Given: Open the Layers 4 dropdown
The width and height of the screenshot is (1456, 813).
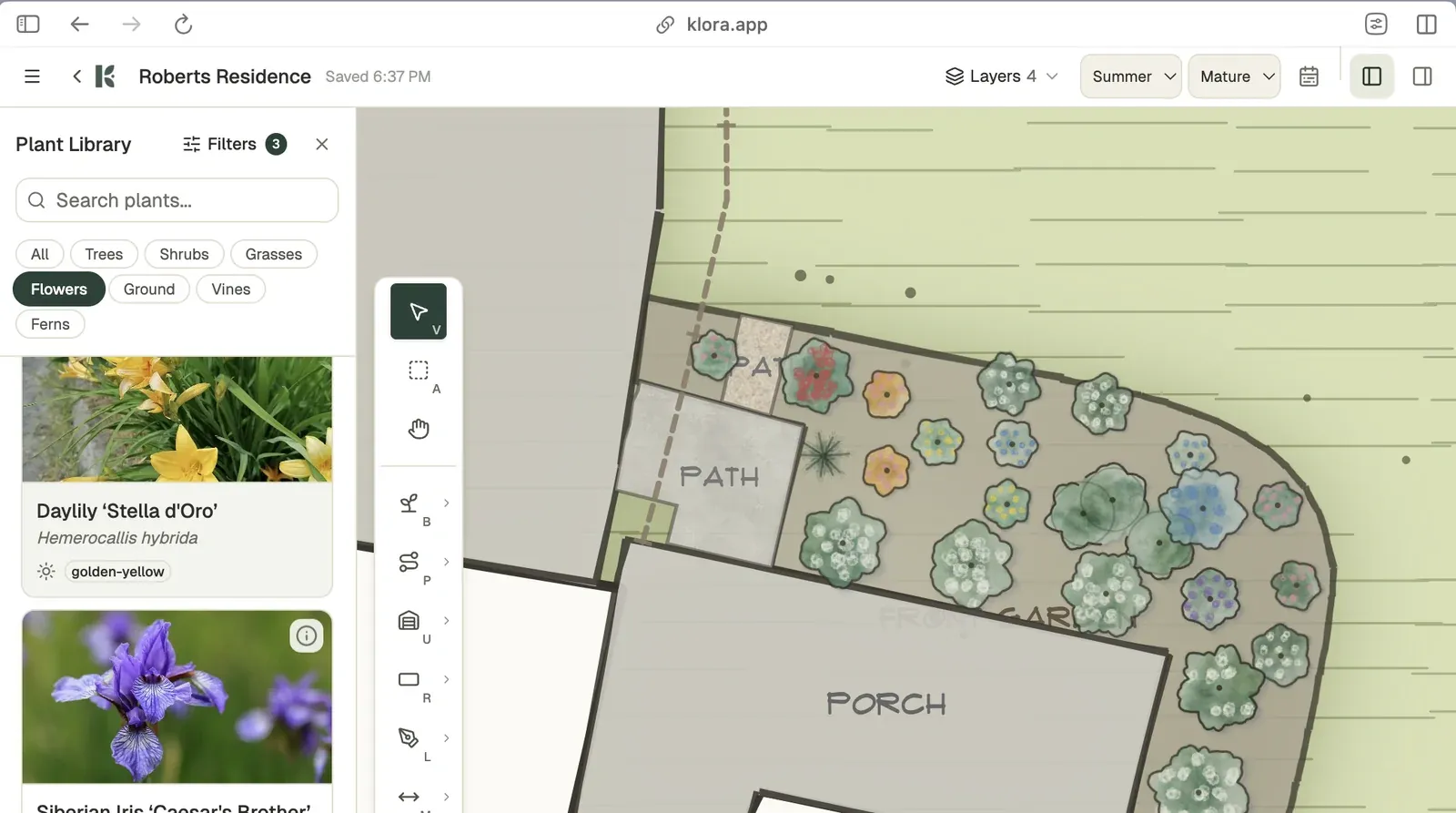Looking at the screenshot, I should tap(1001, 76).
